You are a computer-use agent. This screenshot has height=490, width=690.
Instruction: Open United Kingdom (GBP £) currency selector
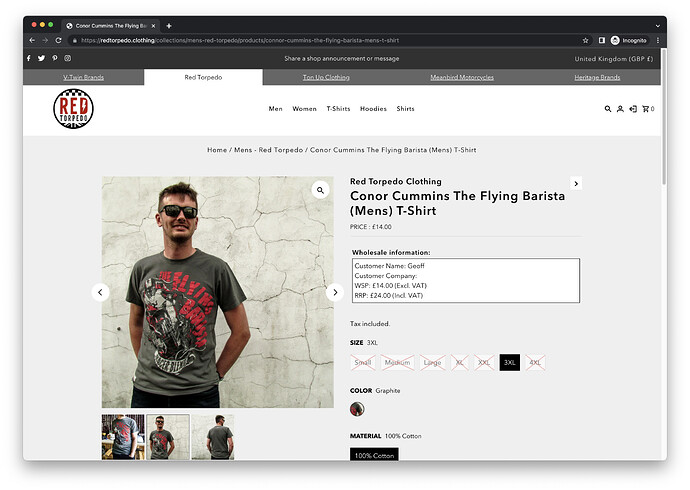tap(613, 59)
